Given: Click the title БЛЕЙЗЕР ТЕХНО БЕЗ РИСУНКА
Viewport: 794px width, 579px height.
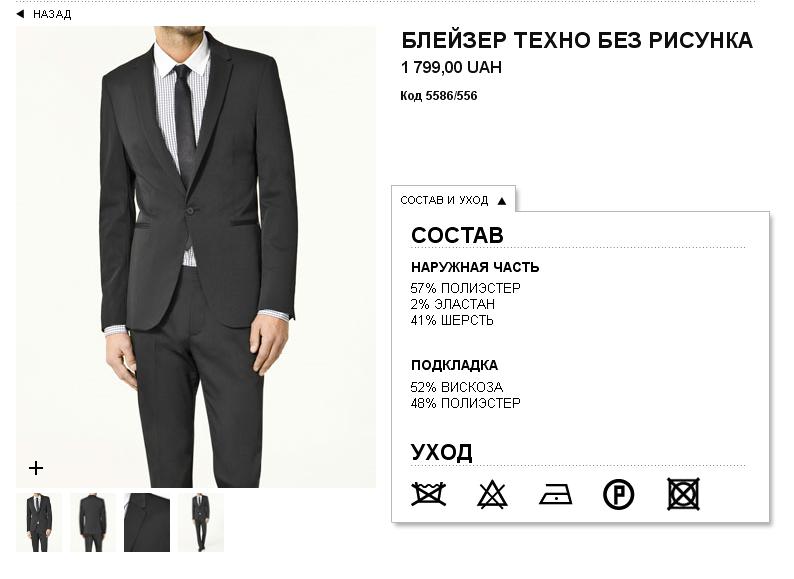Looking at the screenshot, I should tap(576, 41).
